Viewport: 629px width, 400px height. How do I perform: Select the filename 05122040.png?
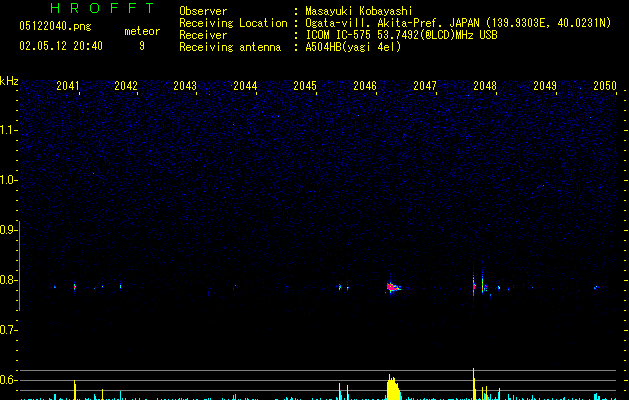55,27
